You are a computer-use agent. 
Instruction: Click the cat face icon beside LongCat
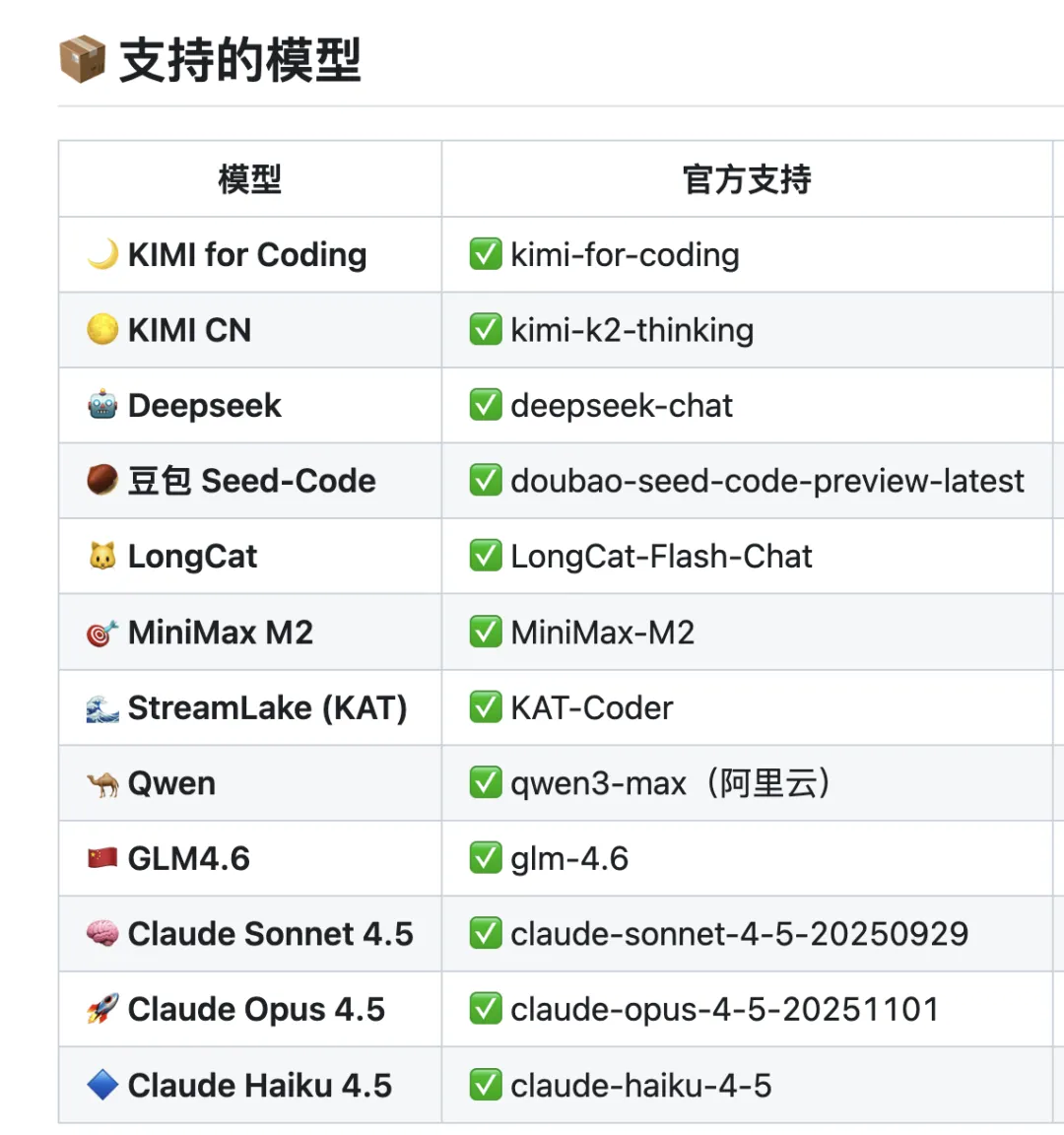tap(102, 557)
